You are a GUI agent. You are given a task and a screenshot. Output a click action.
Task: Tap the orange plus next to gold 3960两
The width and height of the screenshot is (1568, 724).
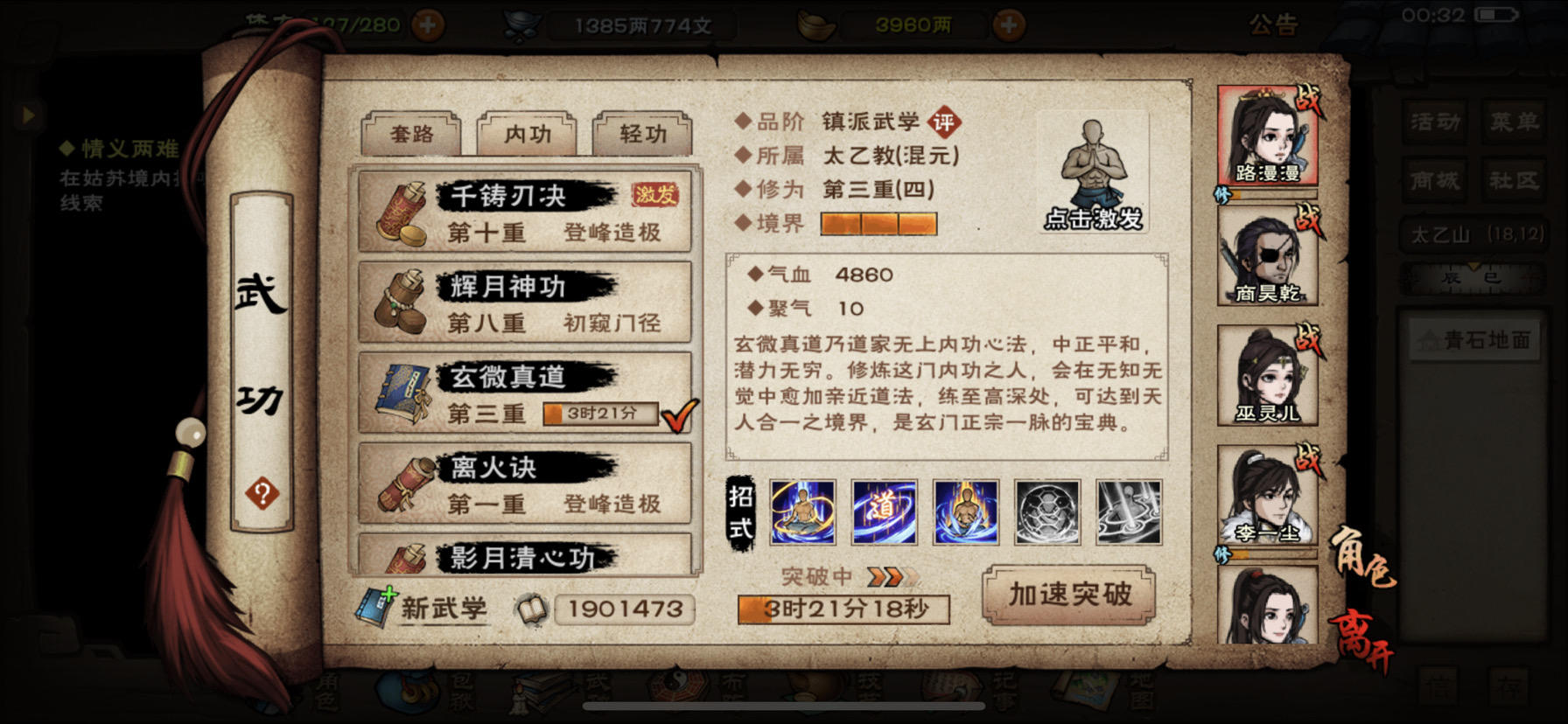[1008, 24]
